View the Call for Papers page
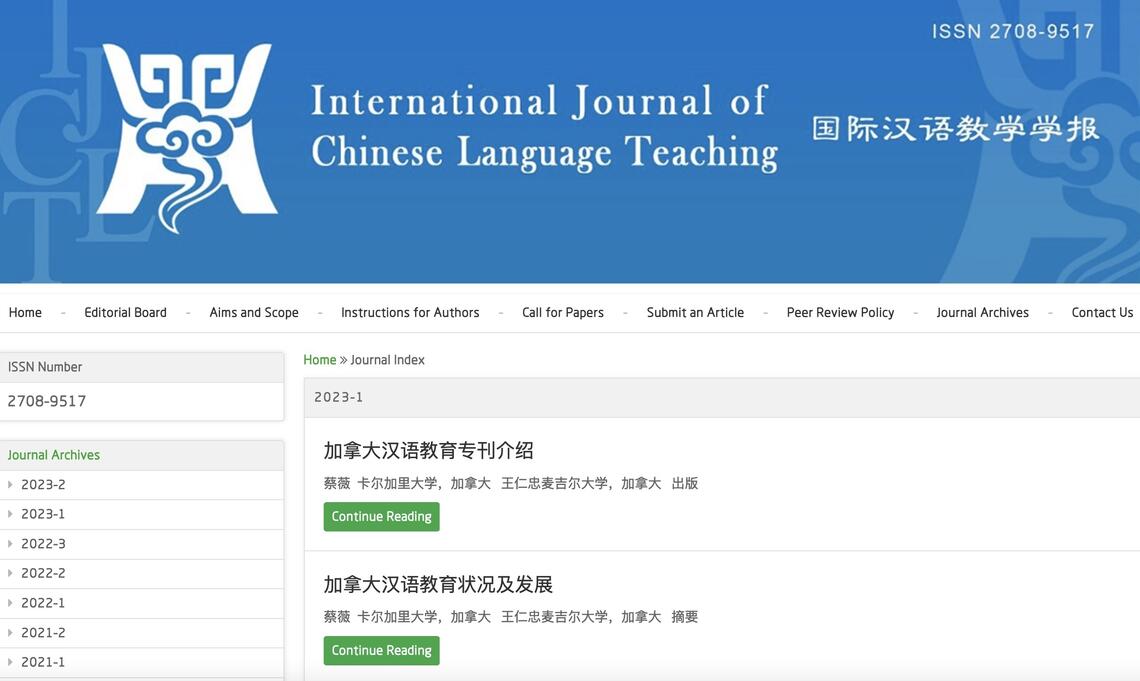The image size is (1140, 681). [x=563, y=313]
